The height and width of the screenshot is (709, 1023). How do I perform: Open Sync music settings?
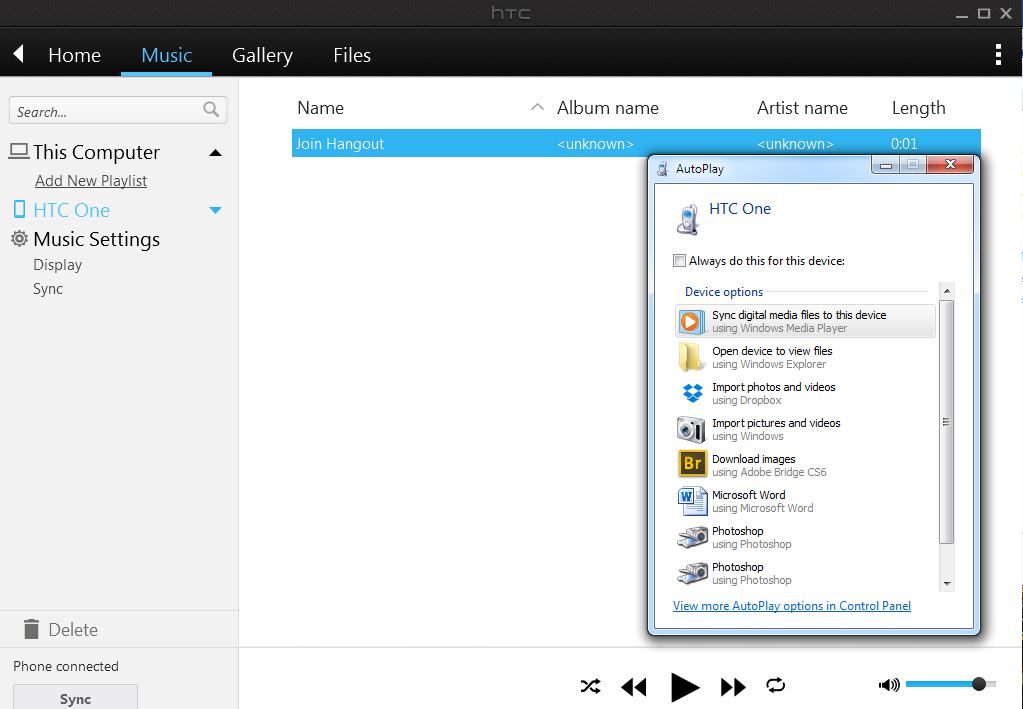48,289
